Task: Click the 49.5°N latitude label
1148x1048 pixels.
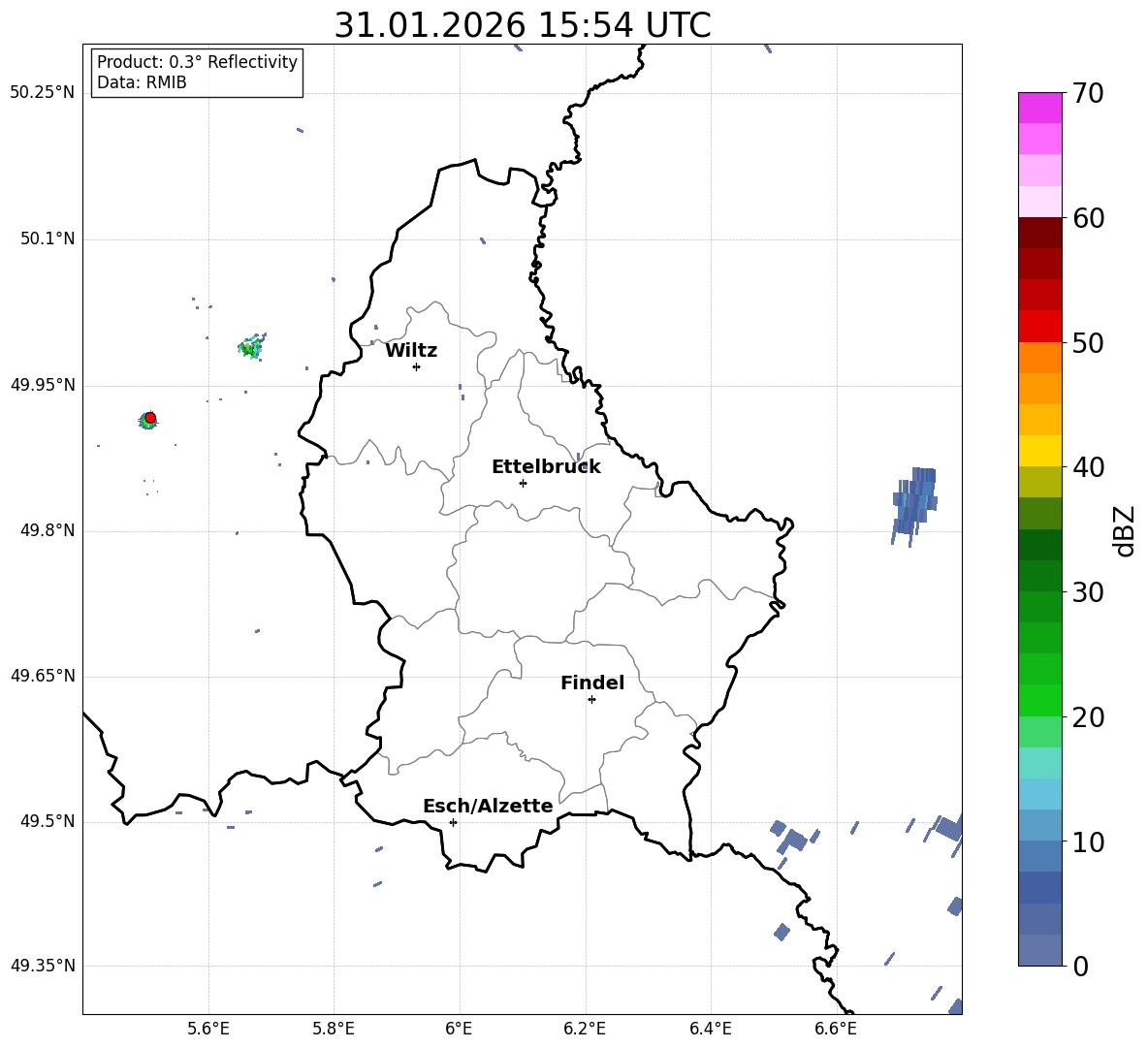Action: coord(48,821)
